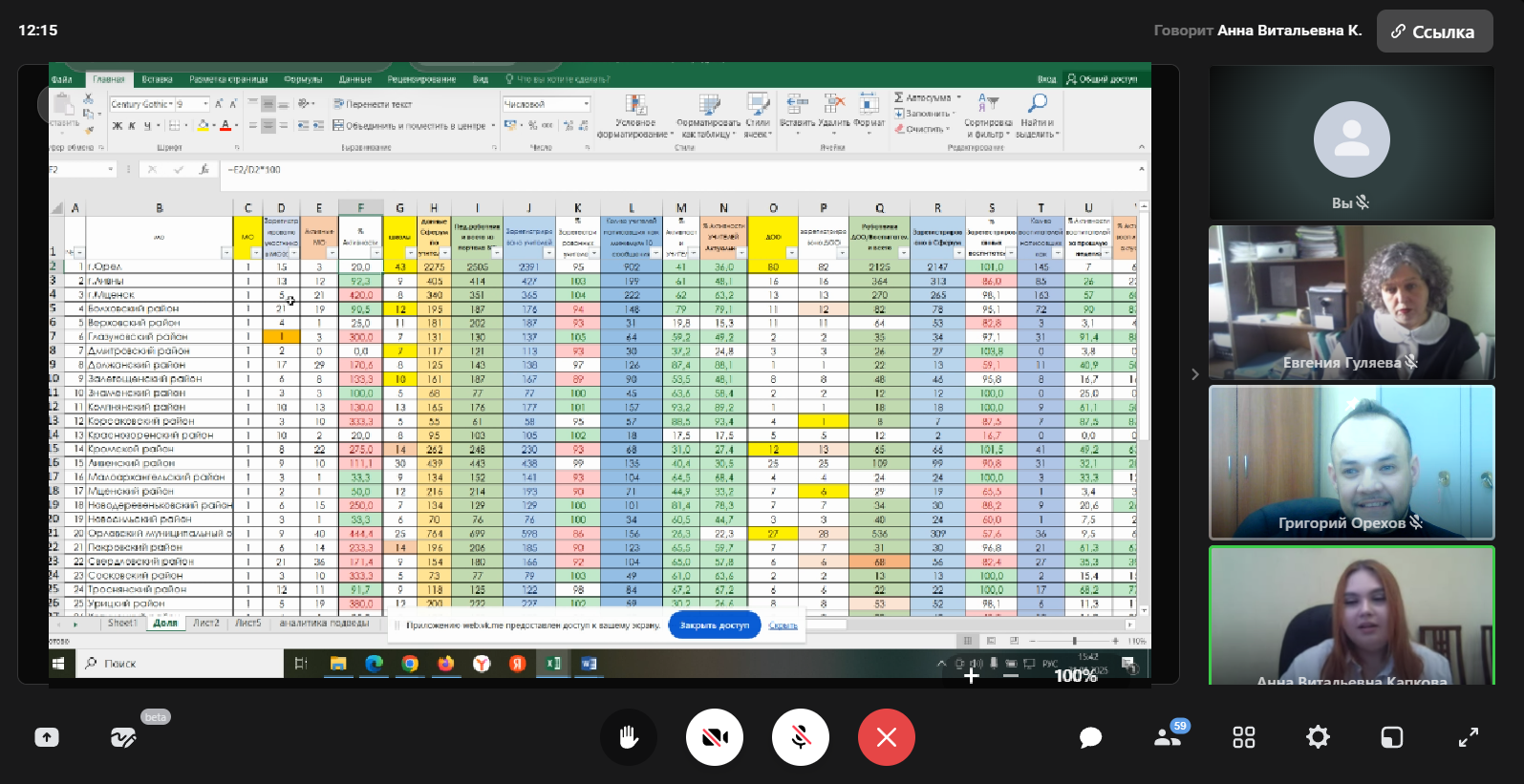This screenshot has width=1524, height=784.
Task: Turn on the camera
Action: point(715,737)
